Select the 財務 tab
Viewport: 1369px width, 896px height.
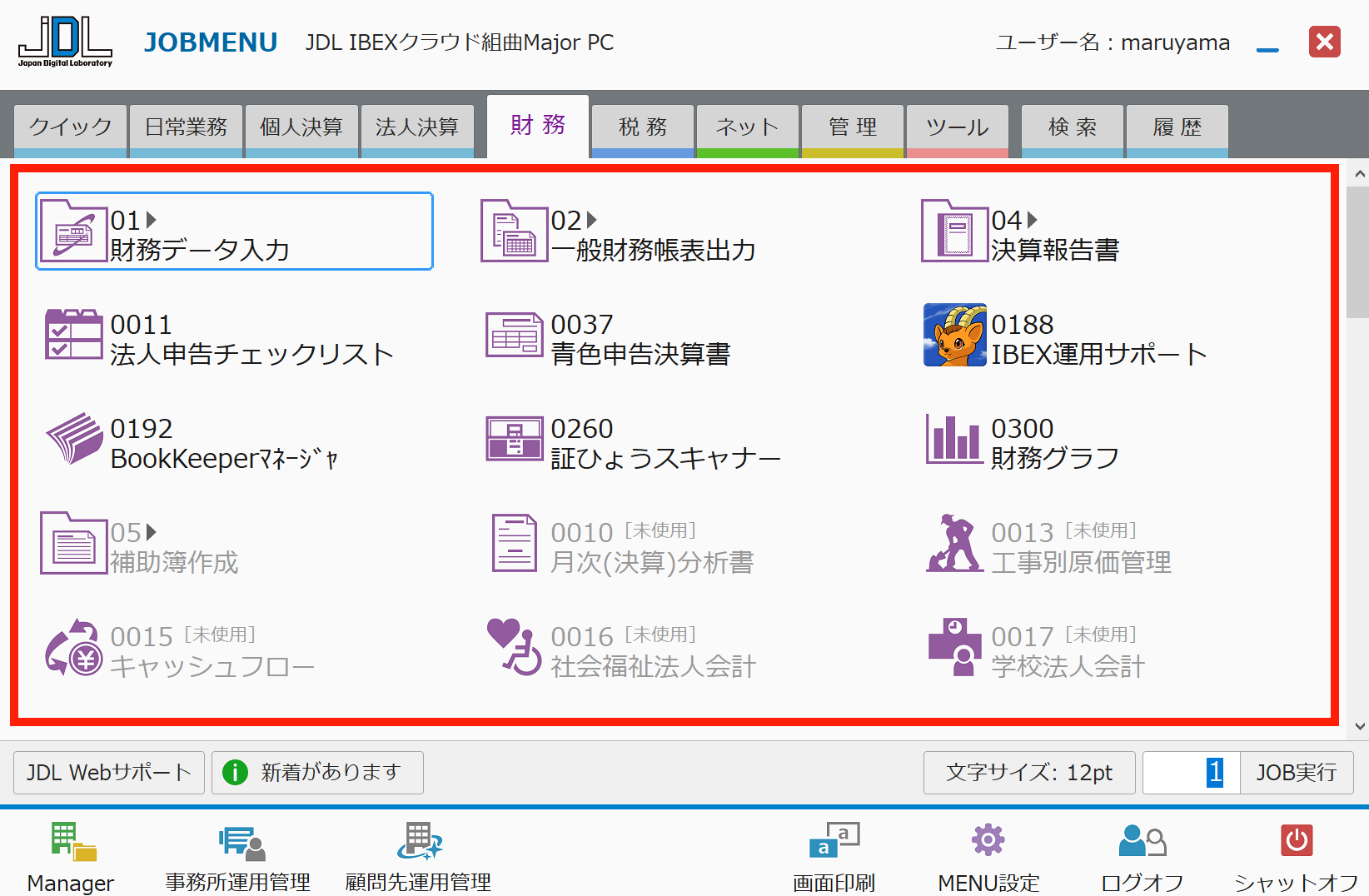tap(538, 127)
